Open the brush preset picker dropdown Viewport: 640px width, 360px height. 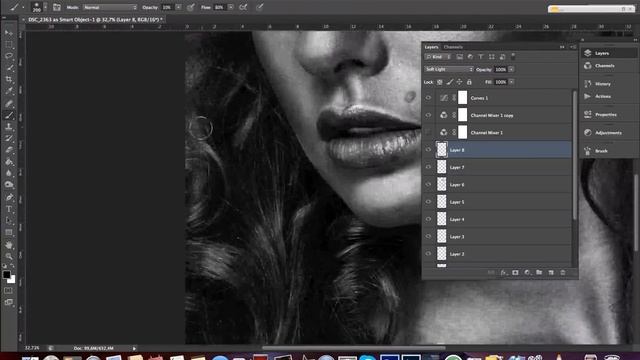coord(45,7)
